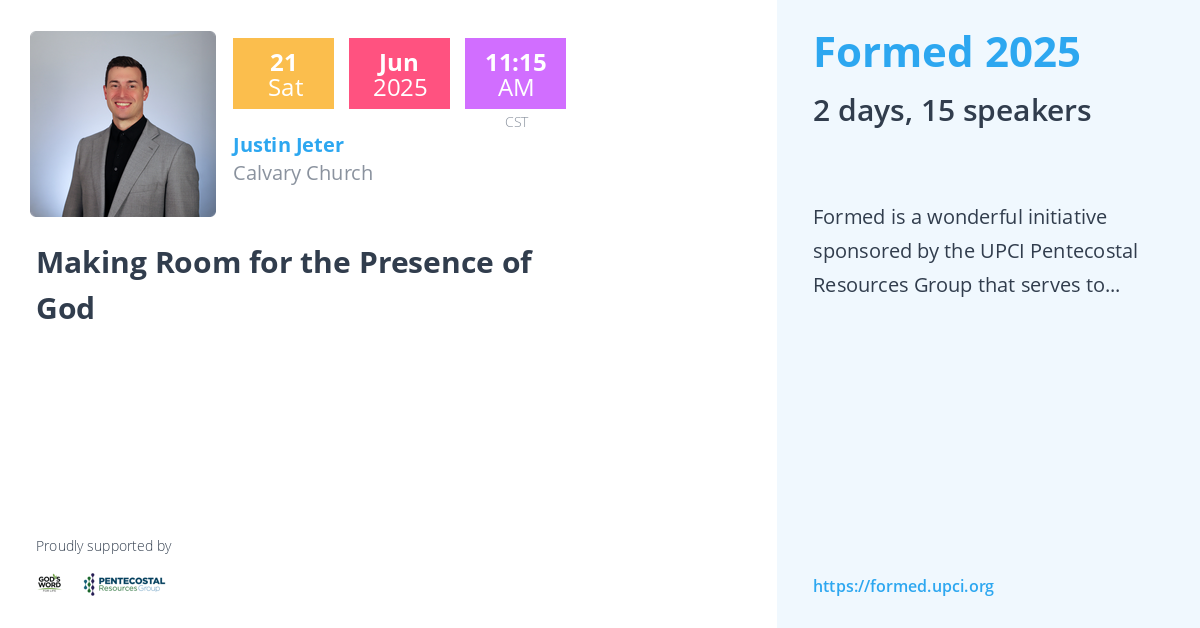Open the formed.upci.org link
The height and width of the screenshot is (628, 1200).
[903, 586]
